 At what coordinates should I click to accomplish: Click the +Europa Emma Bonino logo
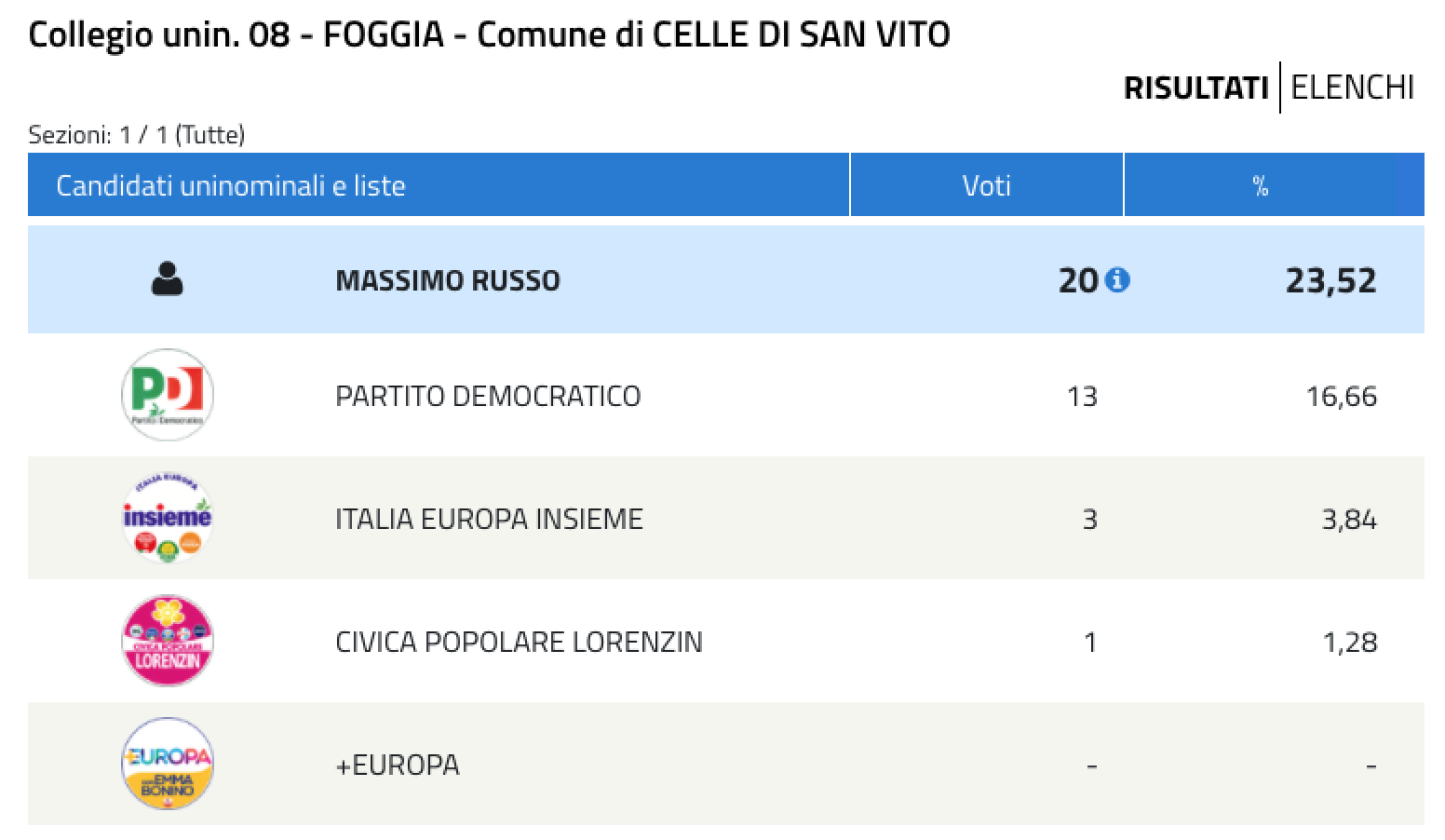168,765
